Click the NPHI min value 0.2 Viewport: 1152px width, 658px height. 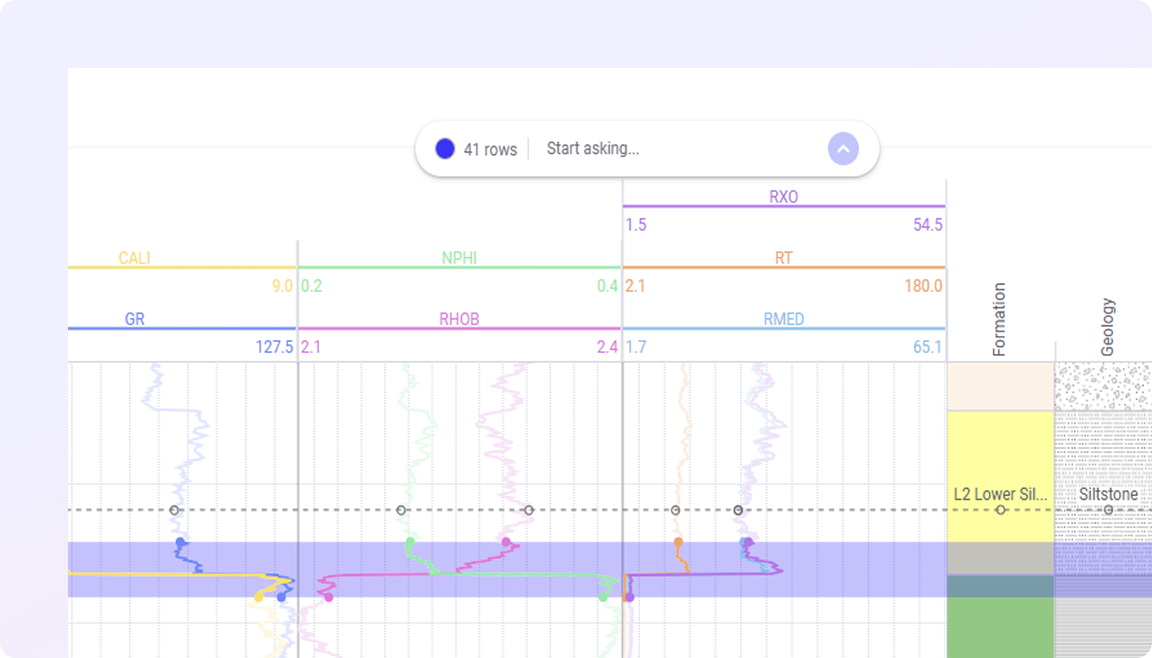312,286
